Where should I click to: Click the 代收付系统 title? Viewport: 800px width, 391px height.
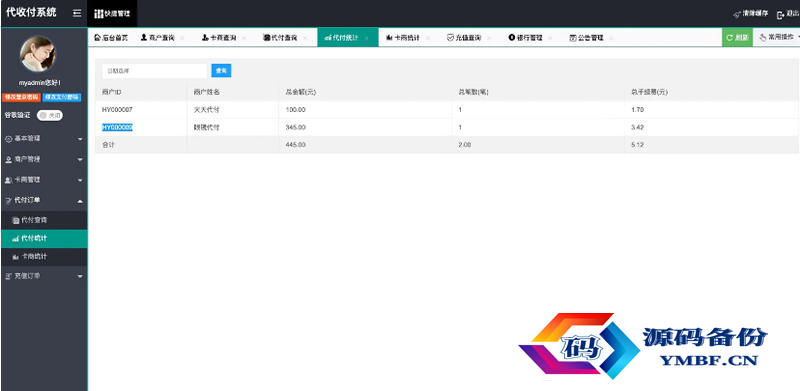(x=31, y=13)
